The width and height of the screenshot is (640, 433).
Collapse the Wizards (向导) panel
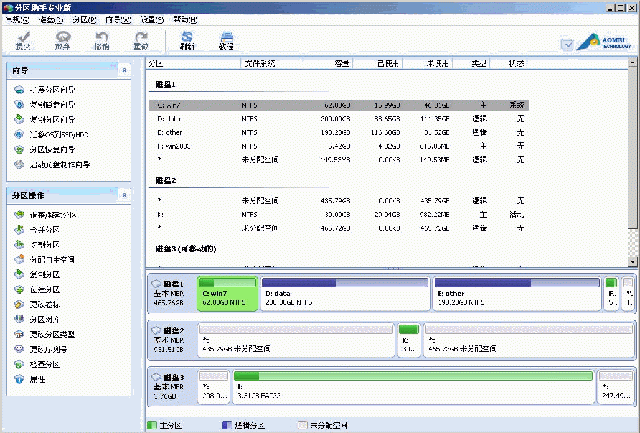[123, 70]
